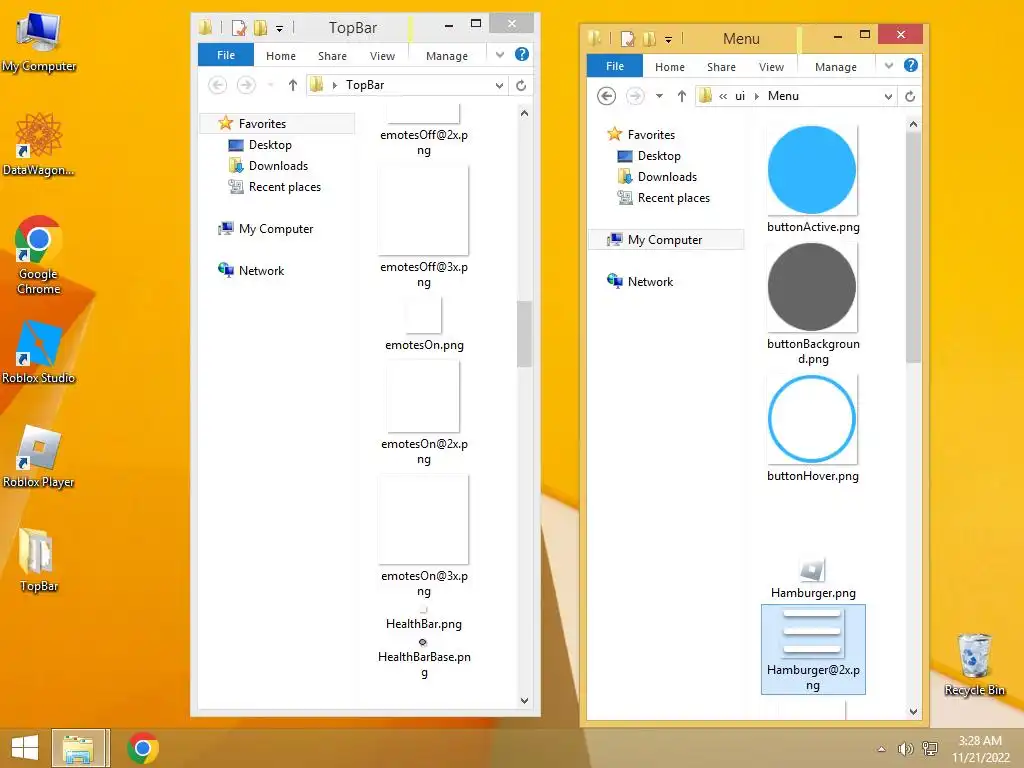Click Menu window vertical scrollbar thumb

click(913, 246)
